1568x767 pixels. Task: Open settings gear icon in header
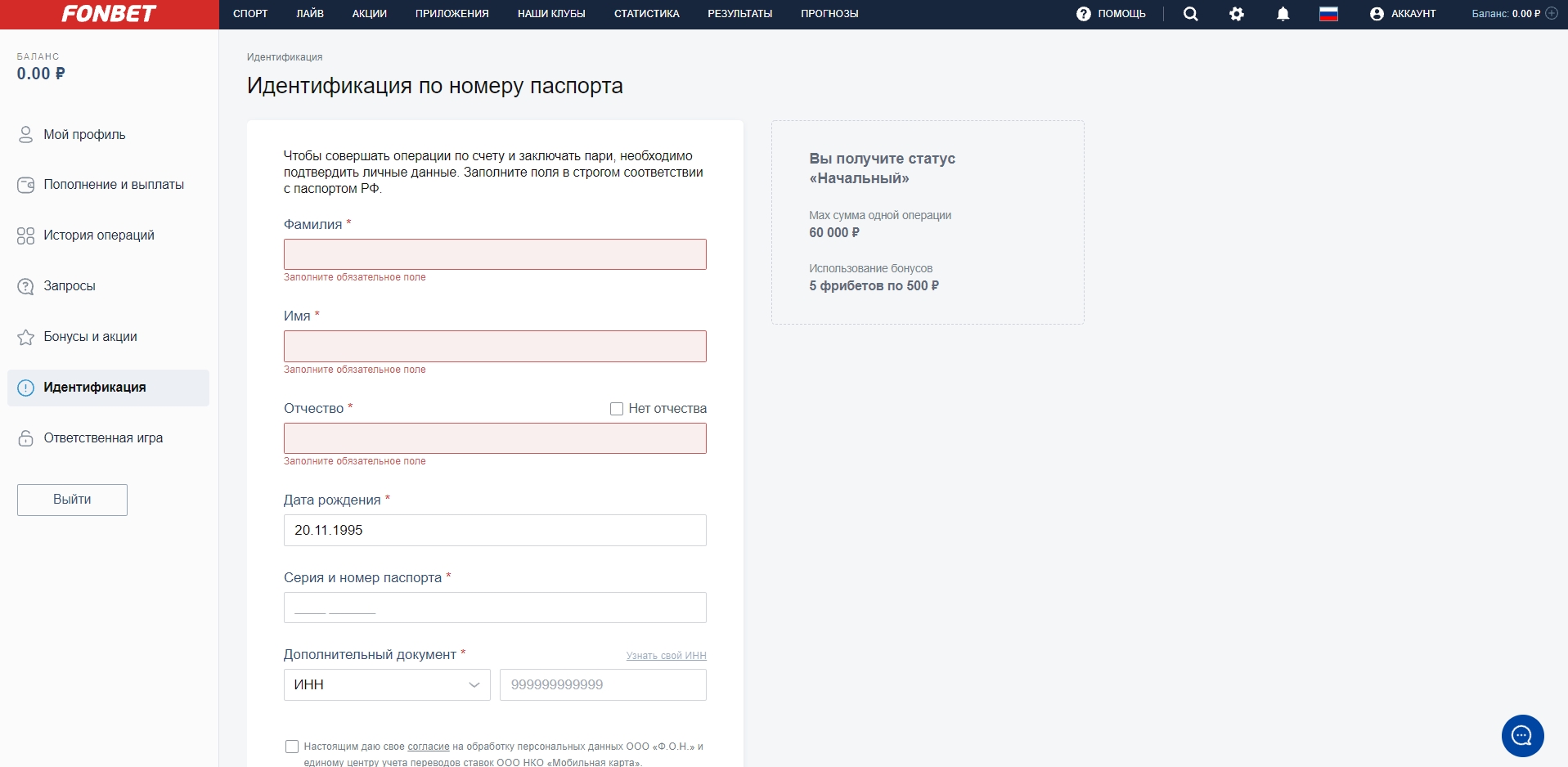1237,14
